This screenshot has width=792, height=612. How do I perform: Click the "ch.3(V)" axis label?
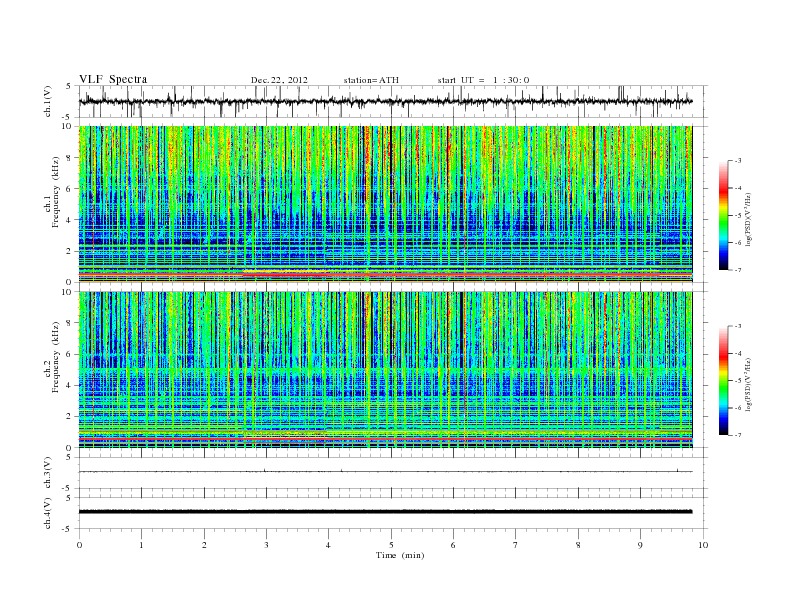tap(48, 473)
